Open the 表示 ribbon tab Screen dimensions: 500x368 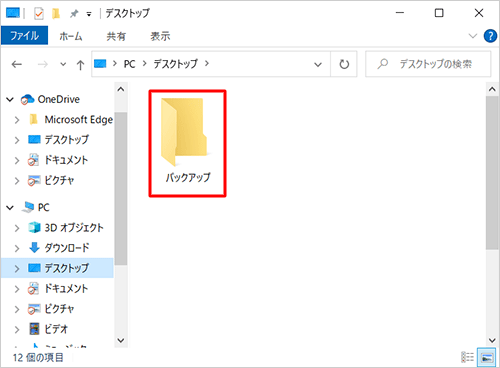pyautogui.click(x=160, y=36)
